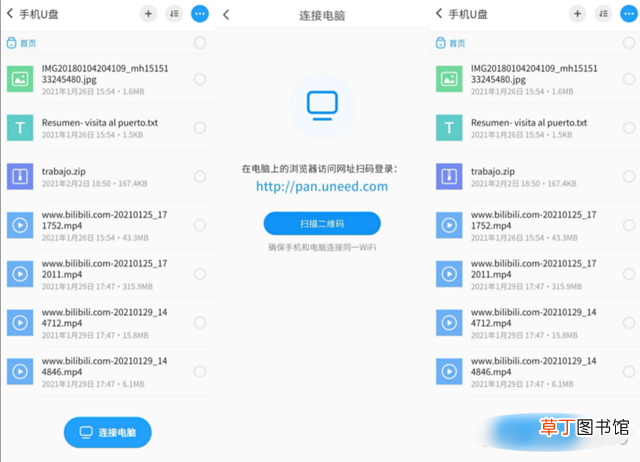Open trabajo.zip icon in right panel
Screen dimensions: 640x462
[x=449, y=176]
